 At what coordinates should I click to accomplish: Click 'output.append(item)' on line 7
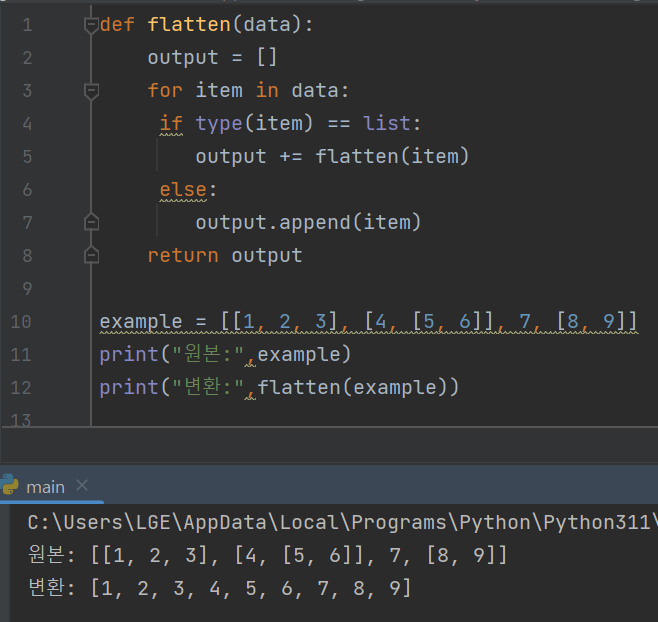(x=308, y=222)
